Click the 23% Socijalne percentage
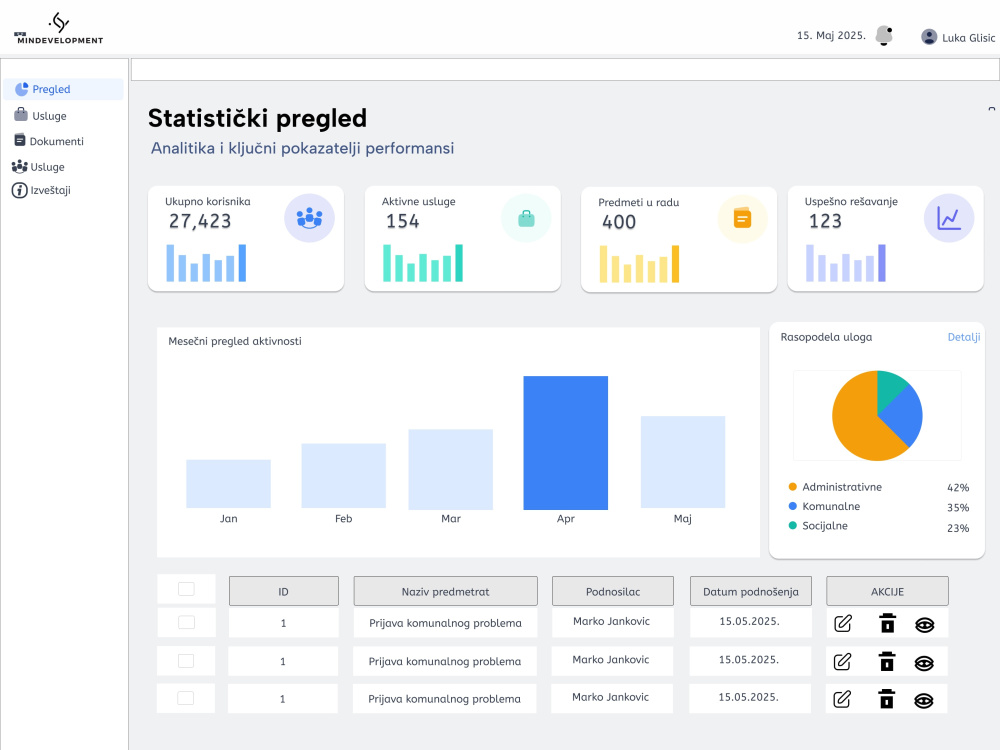 point(958,528)
